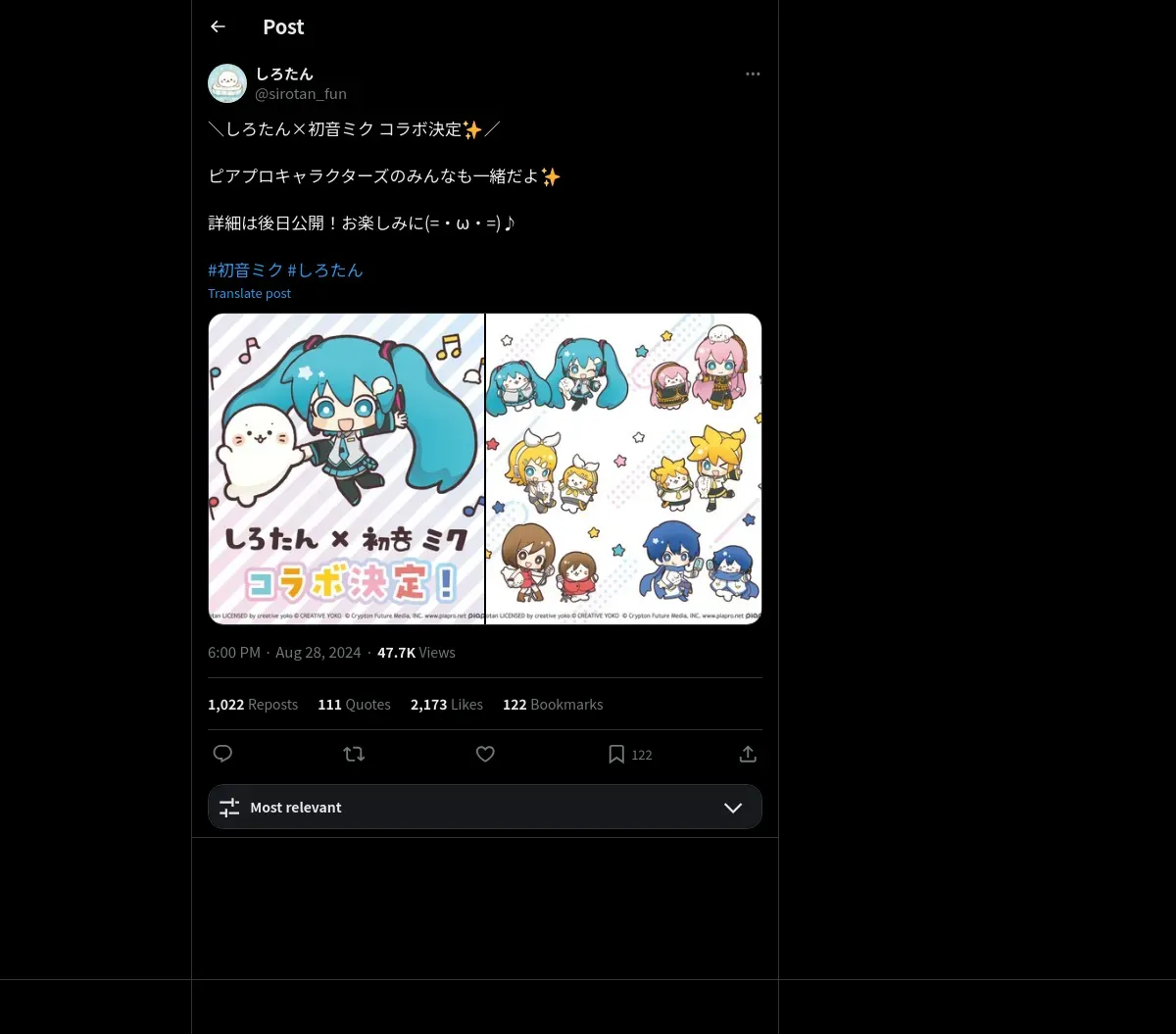Open the three-dot more options menu
This screenshot has width=1176, height=1034.
coord(753,74)
